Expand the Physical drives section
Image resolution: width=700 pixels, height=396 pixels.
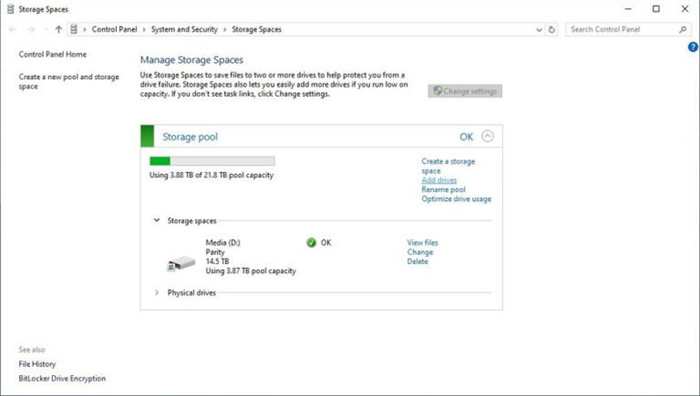157,292
